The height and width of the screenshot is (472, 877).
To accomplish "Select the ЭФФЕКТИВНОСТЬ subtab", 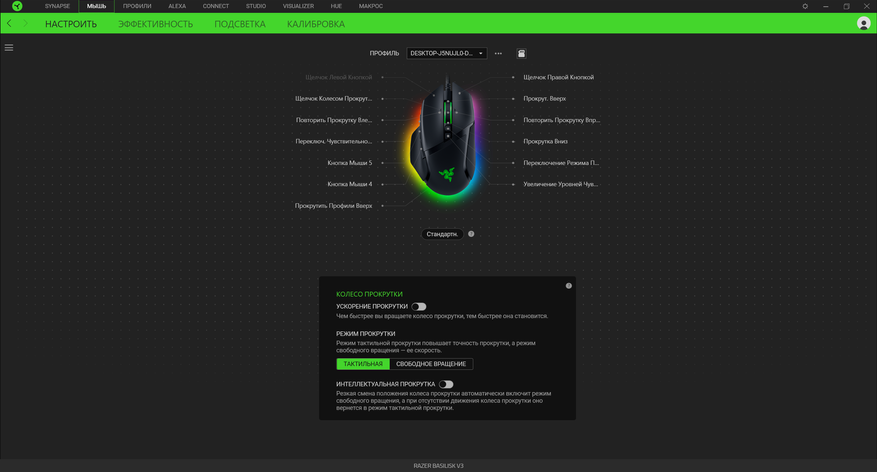I will click(x=155, y=24).
